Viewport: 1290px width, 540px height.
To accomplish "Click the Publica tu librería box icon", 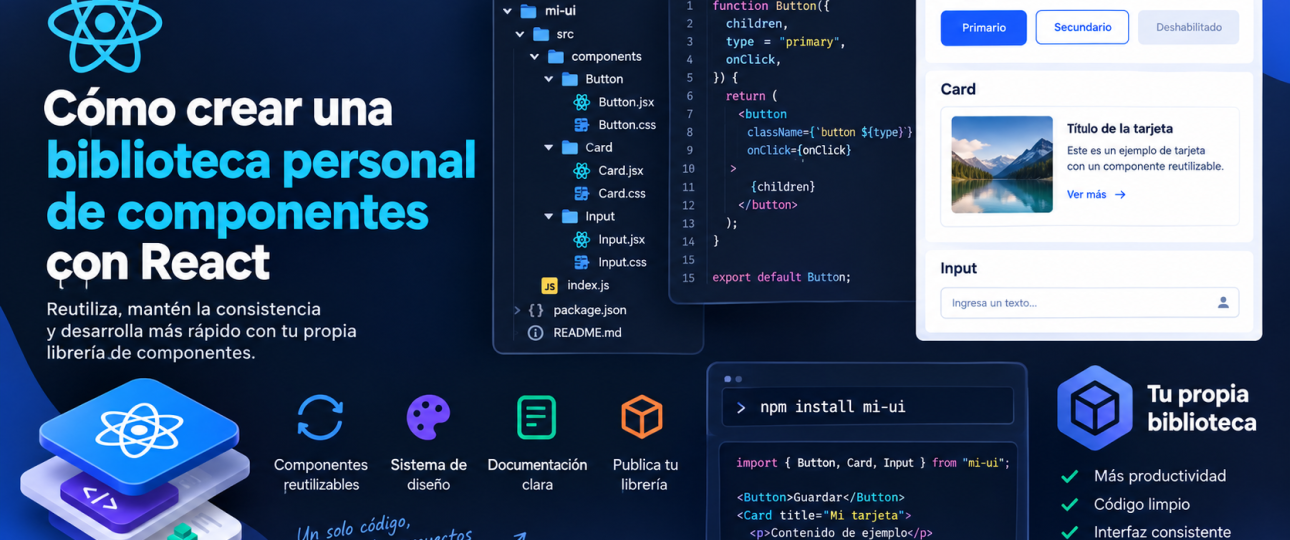I will pyautogui.click(x=642, y=417).
